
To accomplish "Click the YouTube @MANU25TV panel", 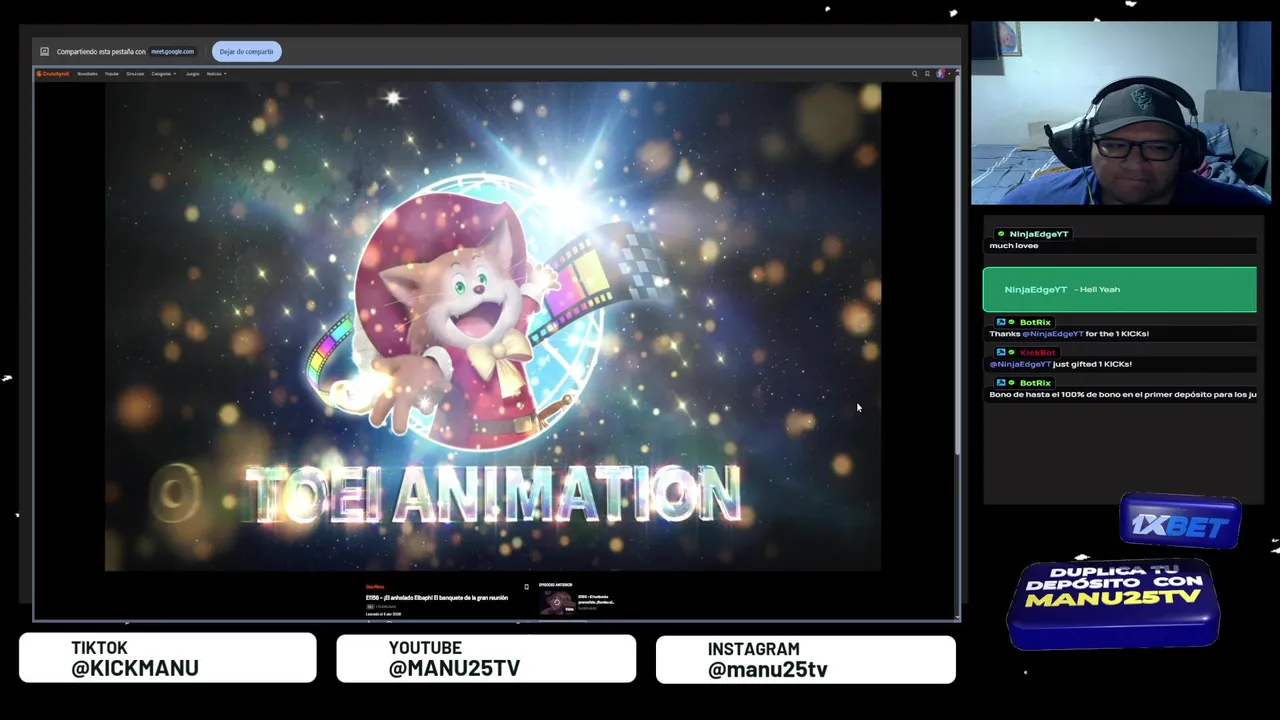I will click(486, 659).
